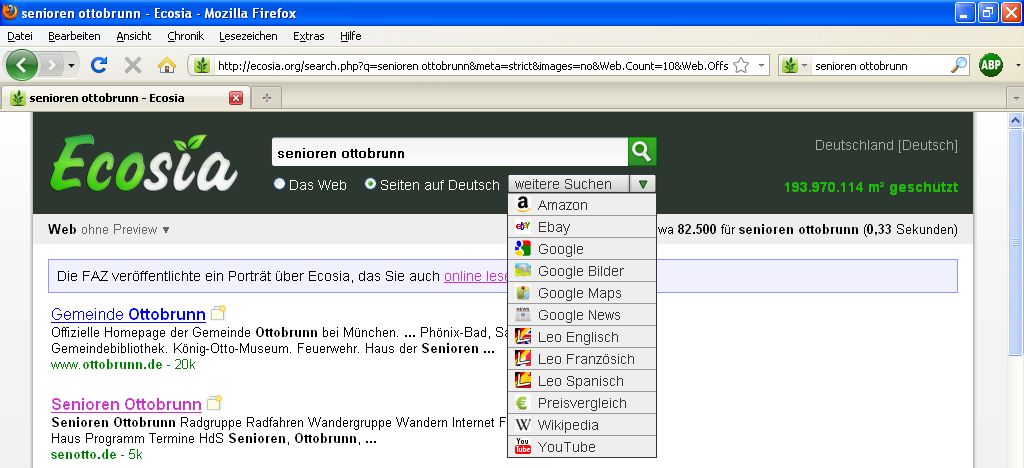1024x468 pixels.
Task: Open the Chronik menu
Action: point(185,36)
